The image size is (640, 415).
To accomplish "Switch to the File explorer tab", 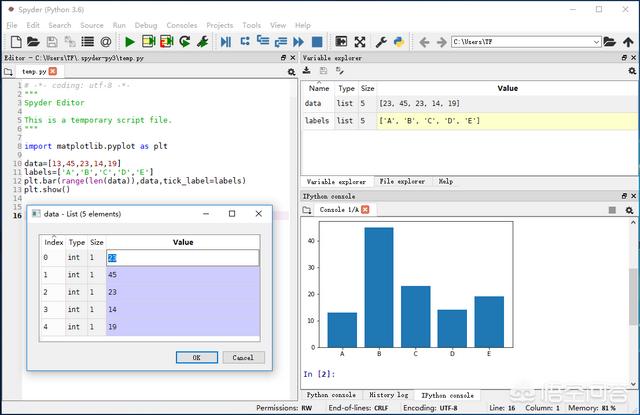I will (x=402, y=182).
